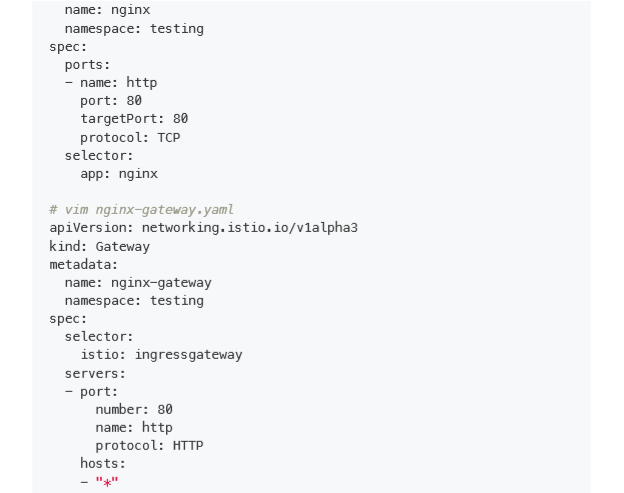Click the 'vim nginx-gateway.yaml' comment line
The width and height of the screenshot is (624, 493).
point(141,210)
